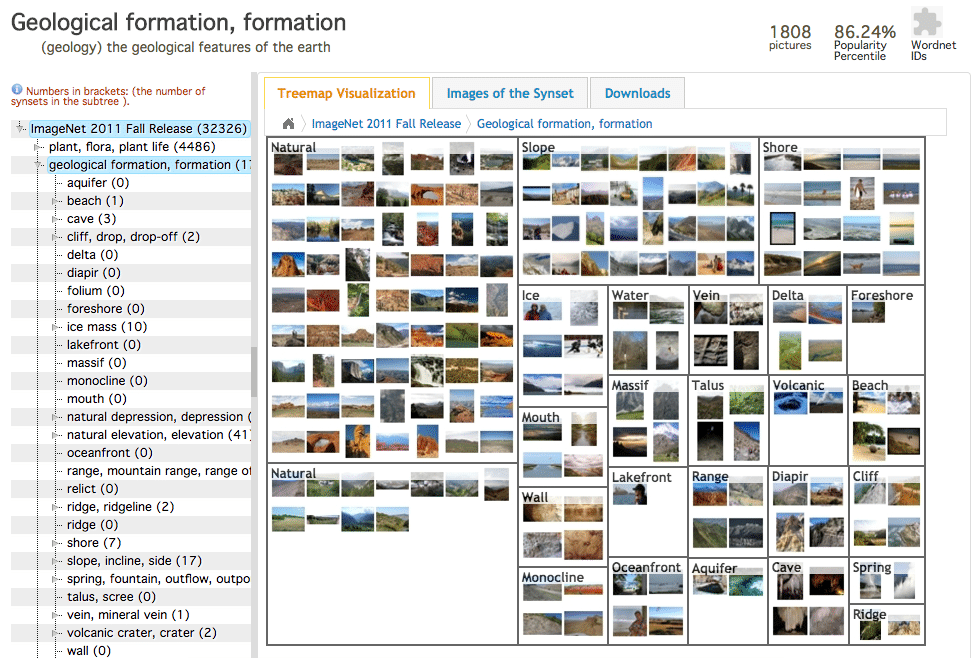The width and height of the screenshot is (980, 658).
Task: Select aquifer (0) in the tree
Action: click(x=98, y=183)
